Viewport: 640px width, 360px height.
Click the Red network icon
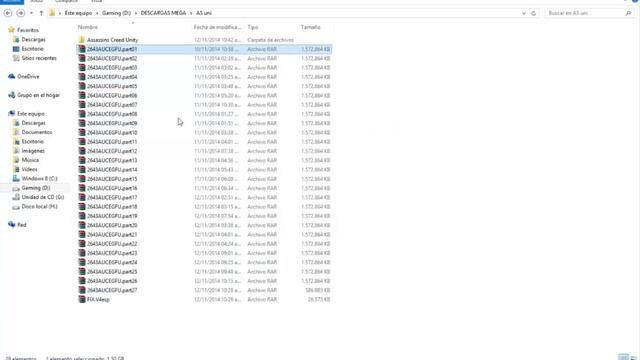[x=11, y=224]
